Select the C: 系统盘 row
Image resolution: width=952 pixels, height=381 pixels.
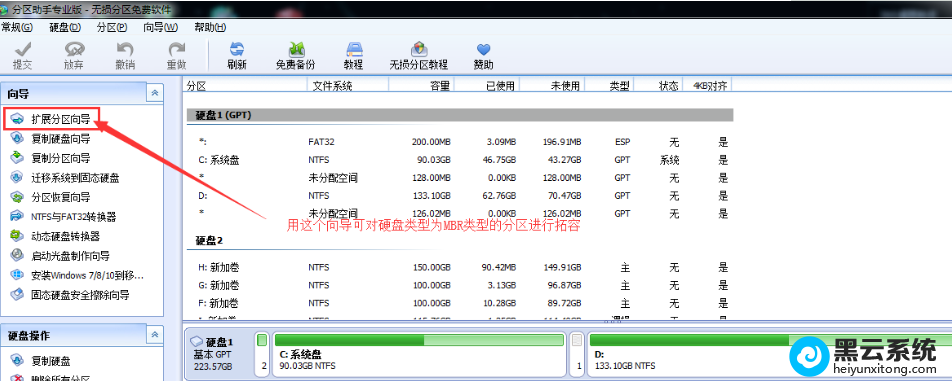click(x=460, y=160)
